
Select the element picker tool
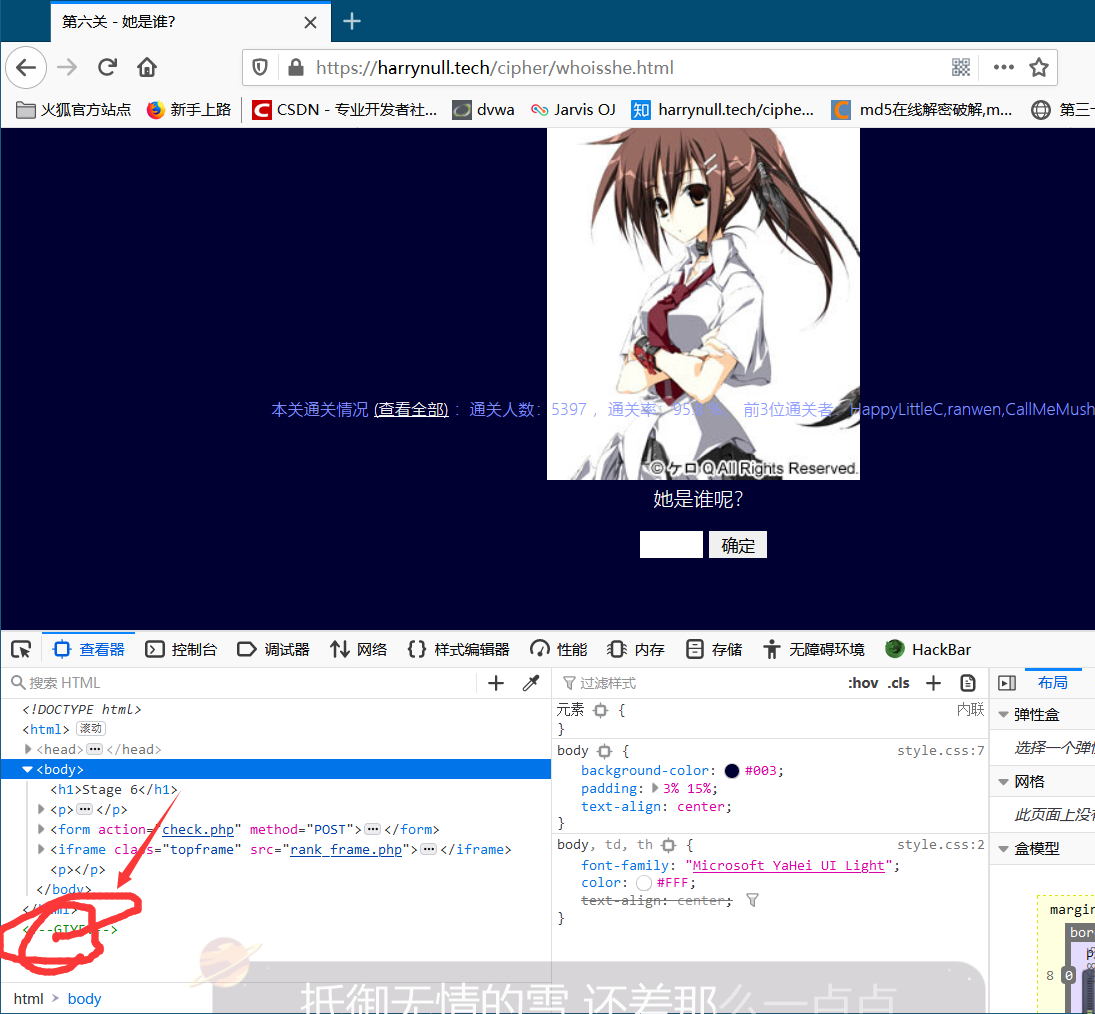click(x=20, y=649)
